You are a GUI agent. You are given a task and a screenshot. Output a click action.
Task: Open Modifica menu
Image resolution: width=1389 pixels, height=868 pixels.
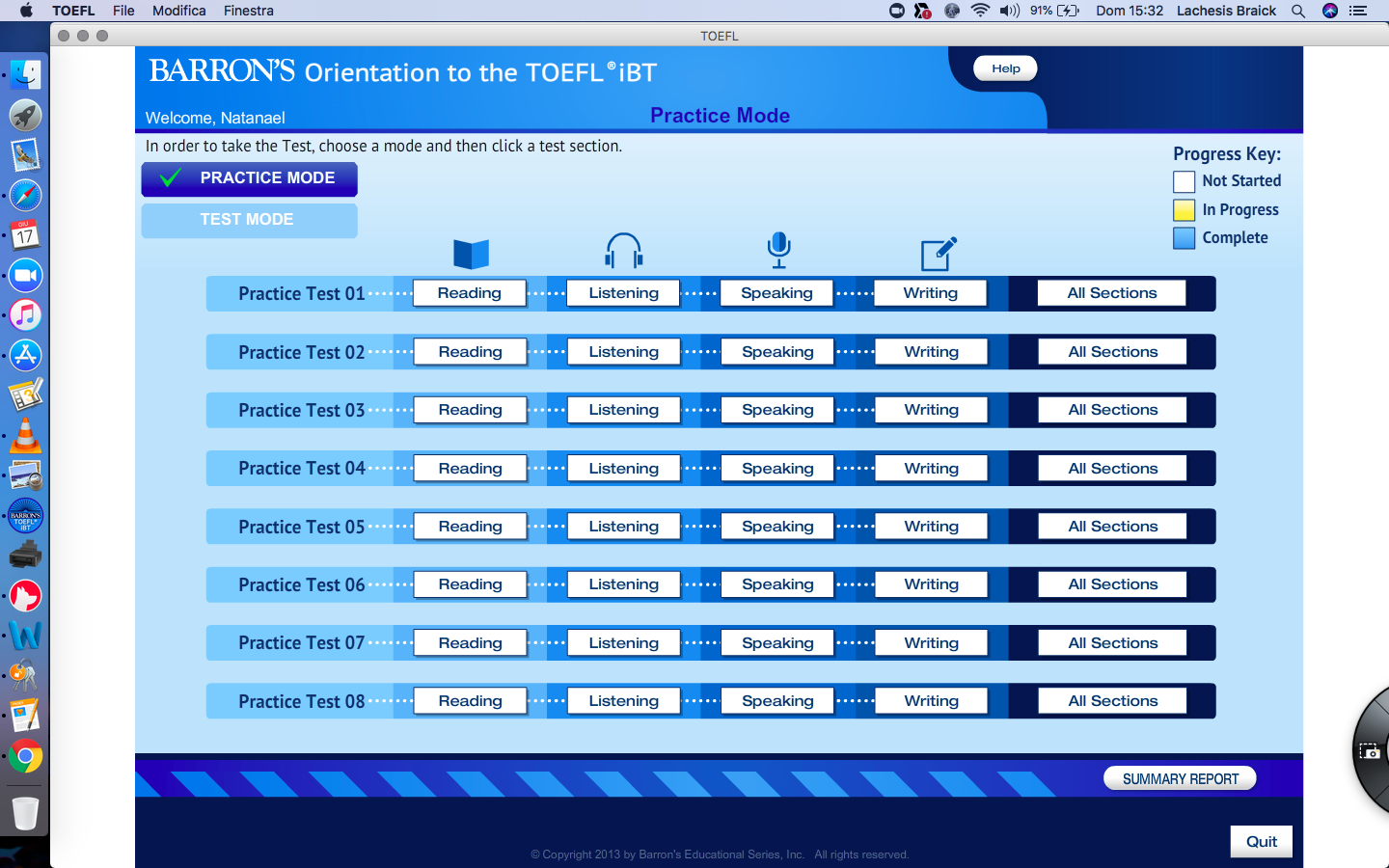[179, 11]
